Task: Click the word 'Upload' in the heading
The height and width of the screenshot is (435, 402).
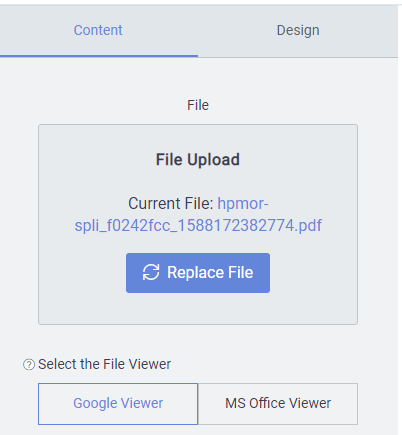Action: (x=213, y=160)
